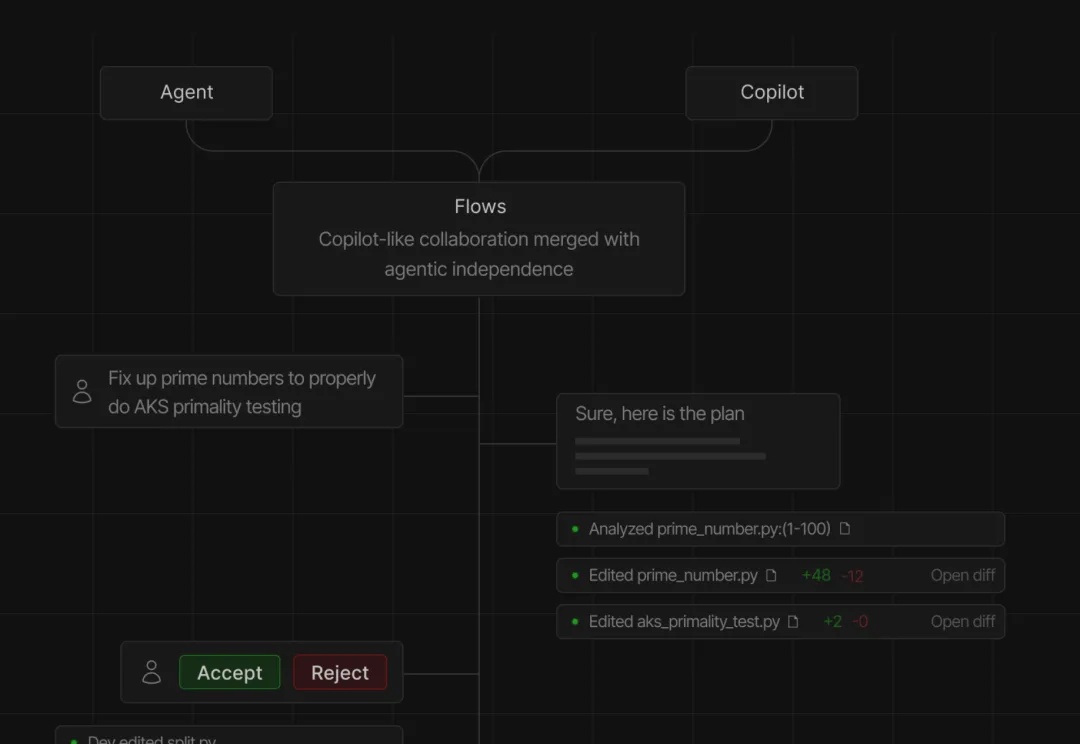Image resolution: width=1080 pixels, height=744 pixels.
Task: Click file icon beside Edited prime_number.py
Action: tap(771, 575)
